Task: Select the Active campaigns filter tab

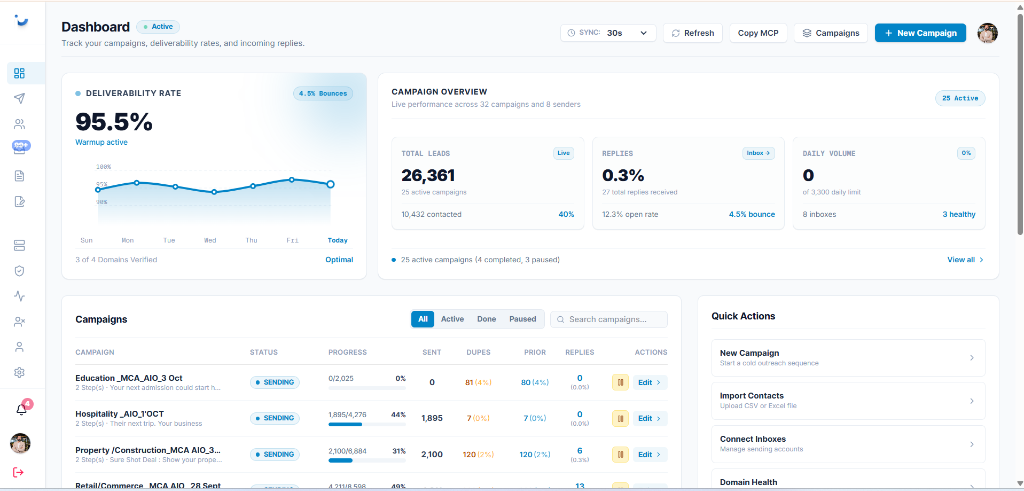Action: point(452,319)
